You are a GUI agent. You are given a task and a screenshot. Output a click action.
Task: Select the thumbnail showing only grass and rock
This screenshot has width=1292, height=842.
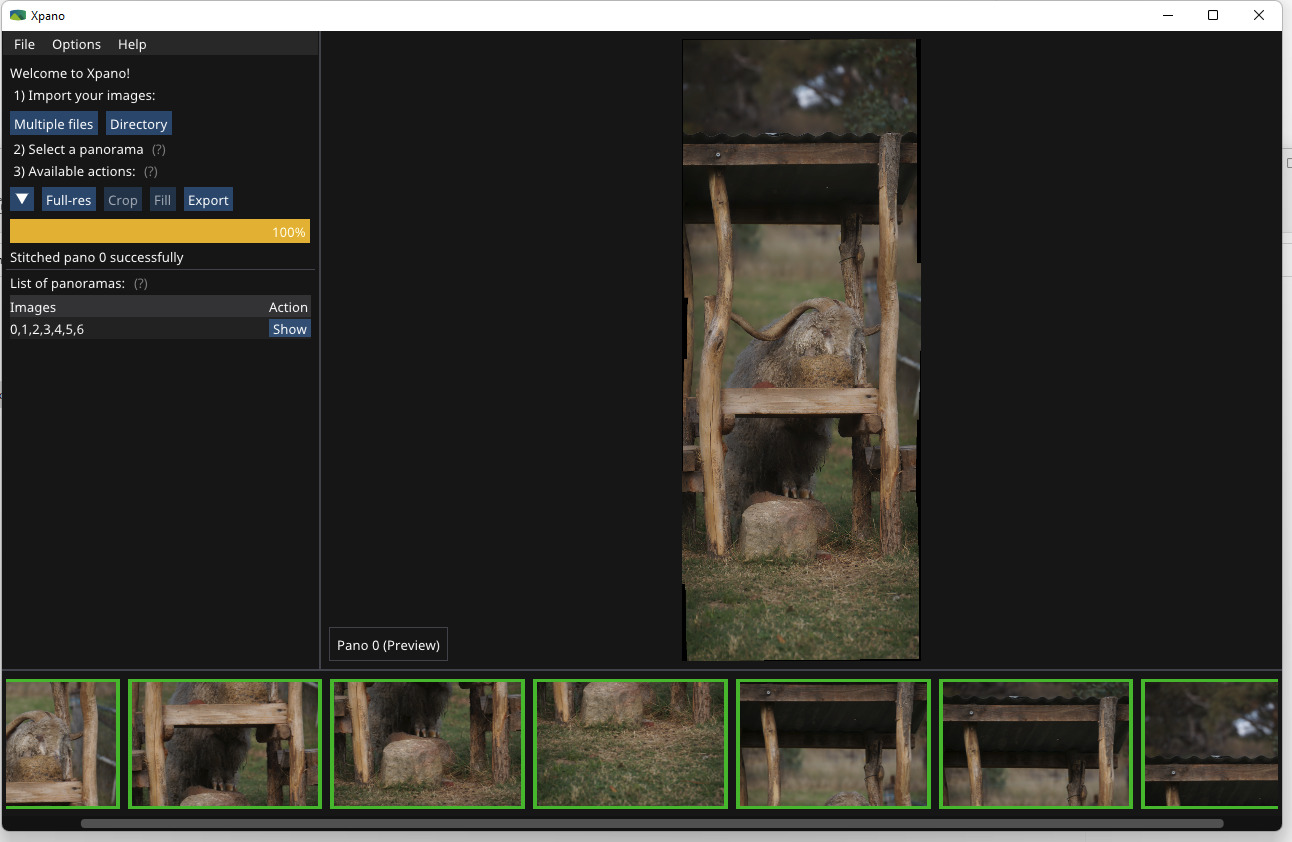(x=630, y=744)
